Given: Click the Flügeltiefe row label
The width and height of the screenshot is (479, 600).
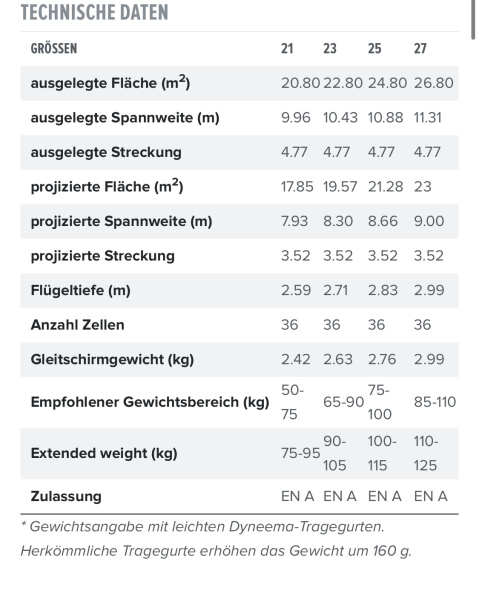Looking at the screenshot, I should pos(81,290).
